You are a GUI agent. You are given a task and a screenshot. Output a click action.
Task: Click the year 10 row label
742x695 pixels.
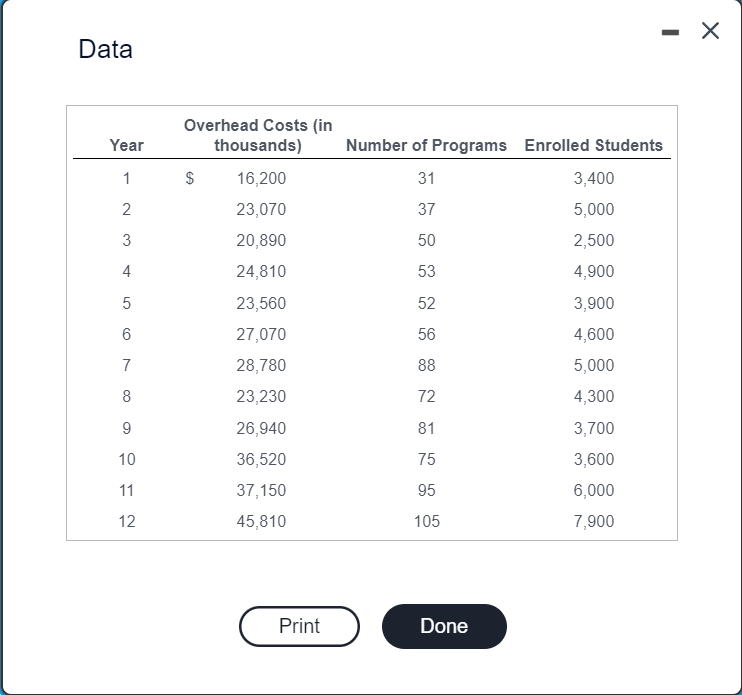[x=126, y=460]
